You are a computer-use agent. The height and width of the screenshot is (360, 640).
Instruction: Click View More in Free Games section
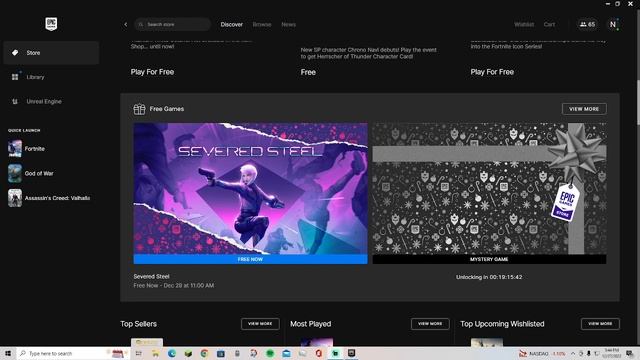[x=584, y=109]
